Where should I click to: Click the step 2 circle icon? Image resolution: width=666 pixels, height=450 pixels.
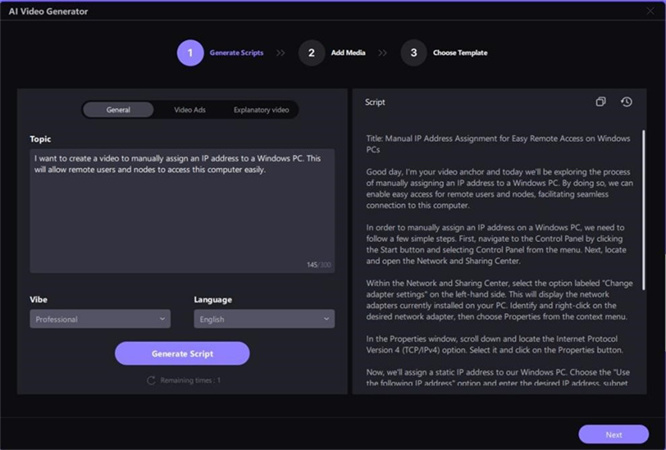tap(311, 52)
